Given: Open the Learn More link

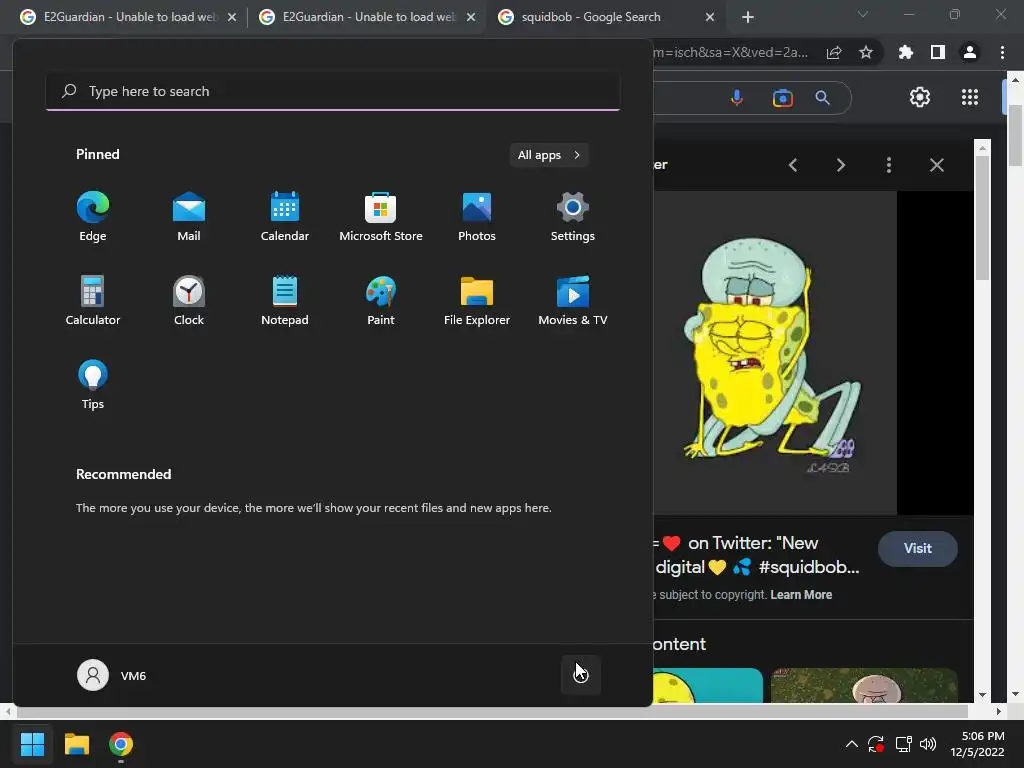Looking at the screenshot, I should click(801, 595).
